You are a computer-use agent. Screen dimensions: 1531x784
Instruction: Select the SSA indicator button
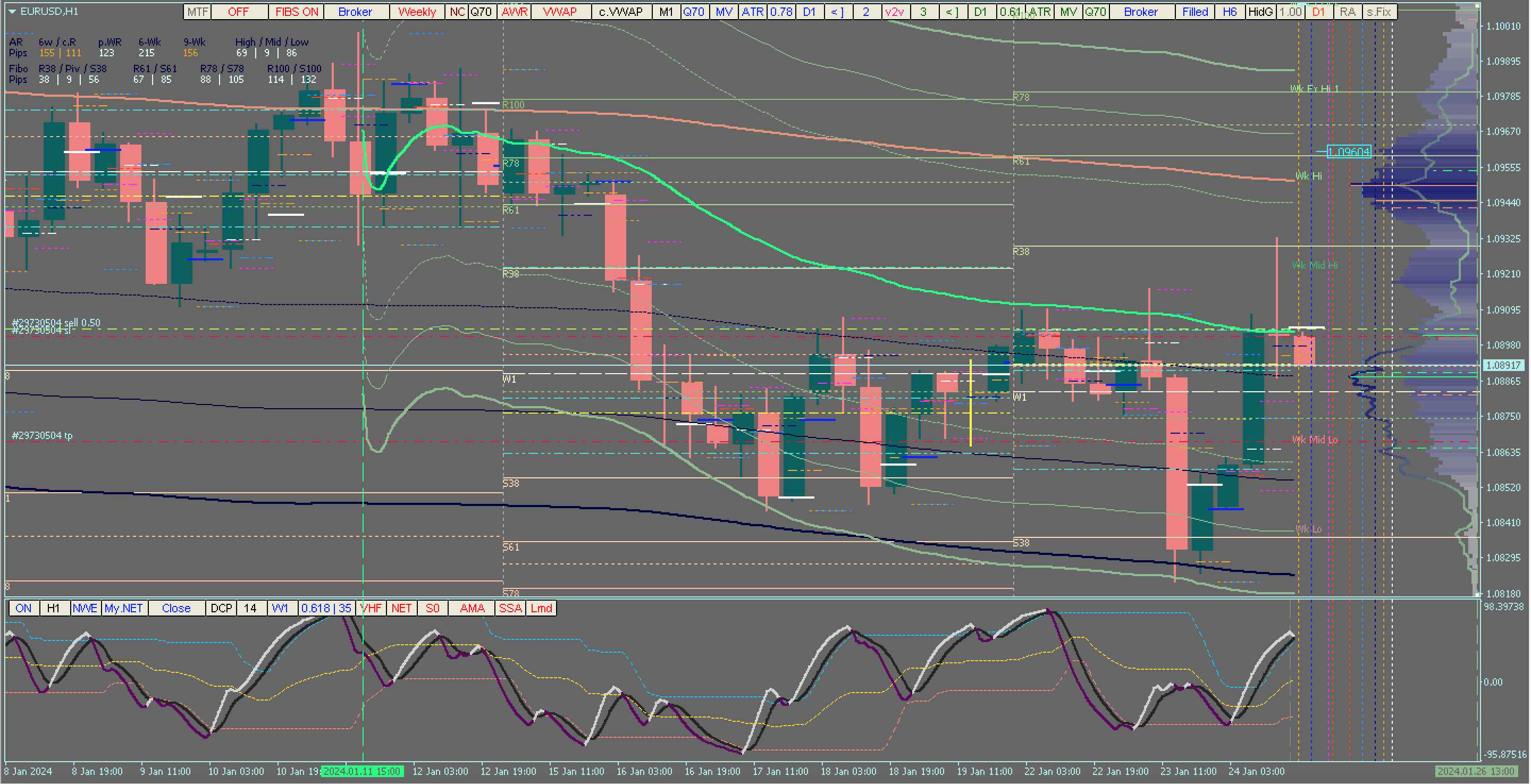pyautogui.click(x=510, y=608)
